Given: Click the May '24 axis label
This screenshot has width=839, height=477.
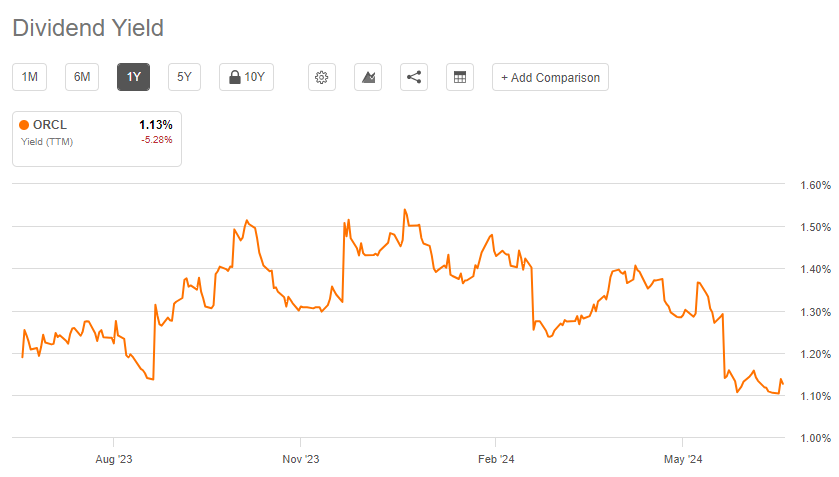Looking at the screenshot, I should pyautogui.click(x=683, y=459).
